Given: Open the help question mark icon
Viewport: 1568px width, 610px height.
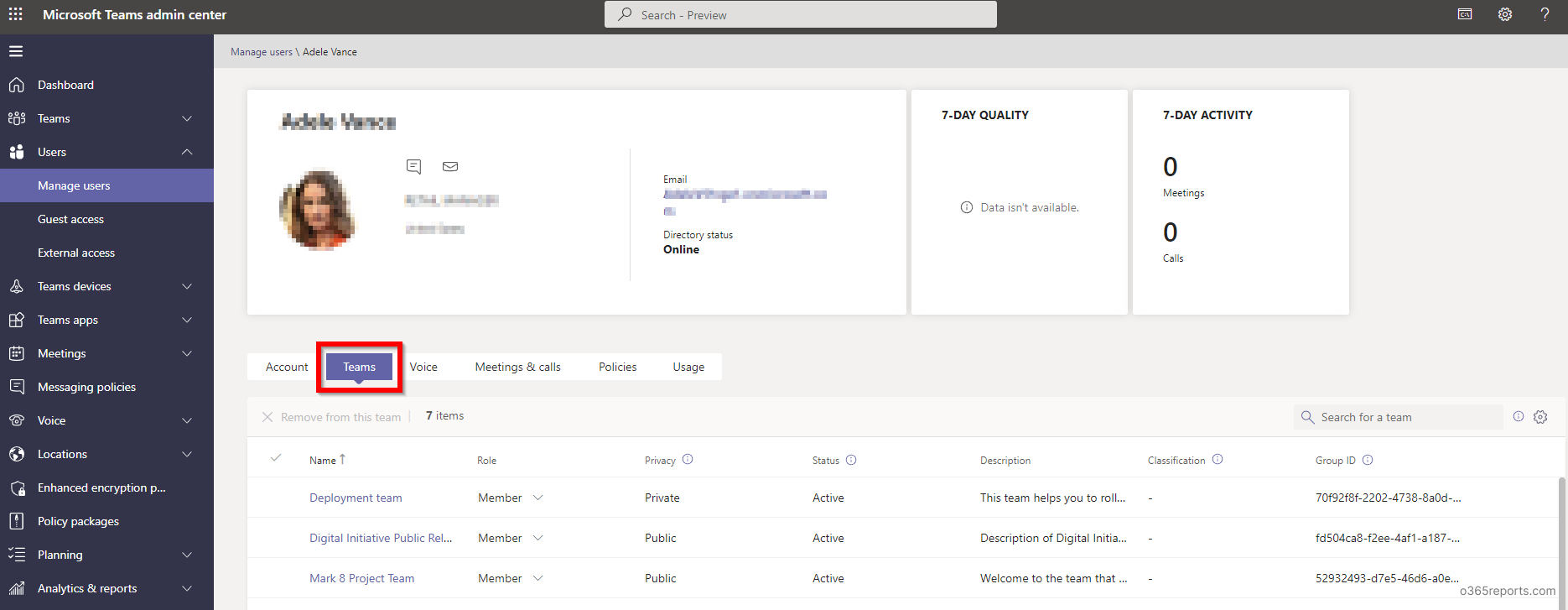Looking at the screenshot, I should point(1545,14).
